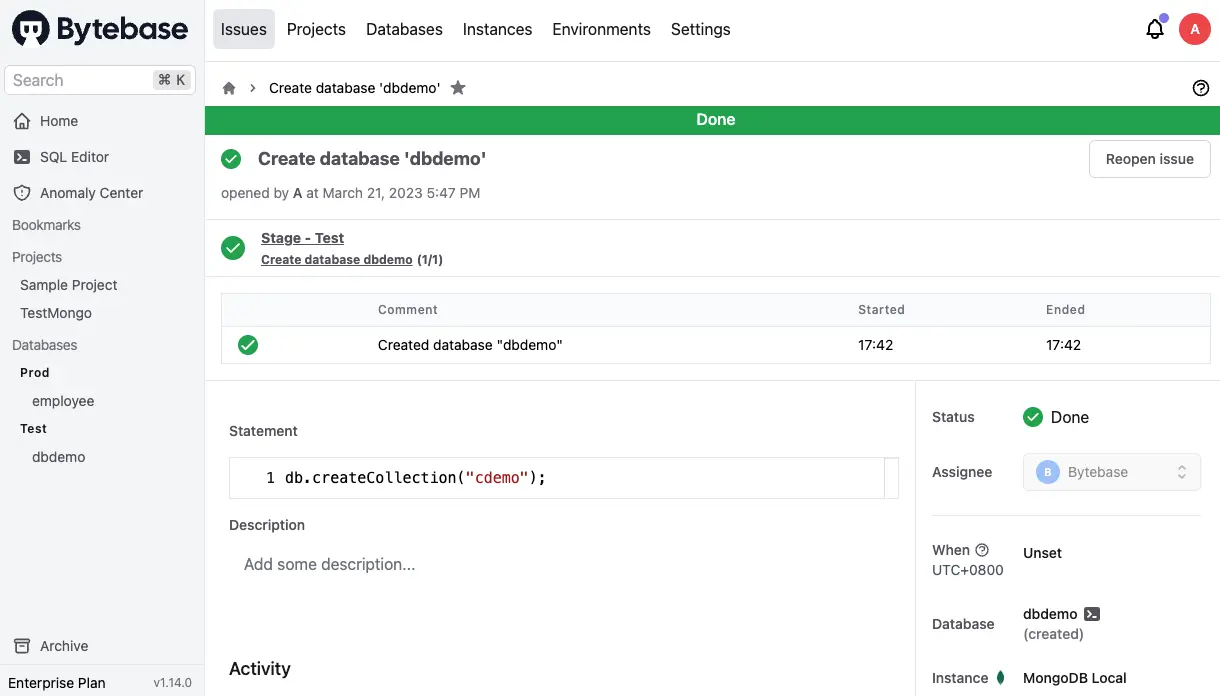Open SQL Editor from the sidebar
Screen dimensions: 1220x696
point(74,157)
